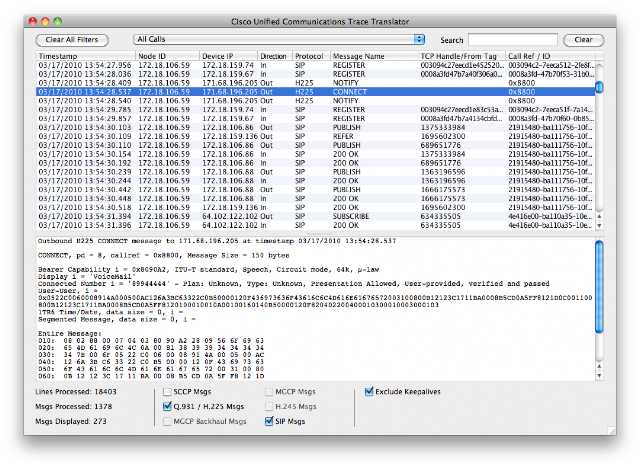Select the PUBLISH row at 13:54:30.110
Image resolution: width=640 pixels, height=468 pixels.
click(316, 145)
